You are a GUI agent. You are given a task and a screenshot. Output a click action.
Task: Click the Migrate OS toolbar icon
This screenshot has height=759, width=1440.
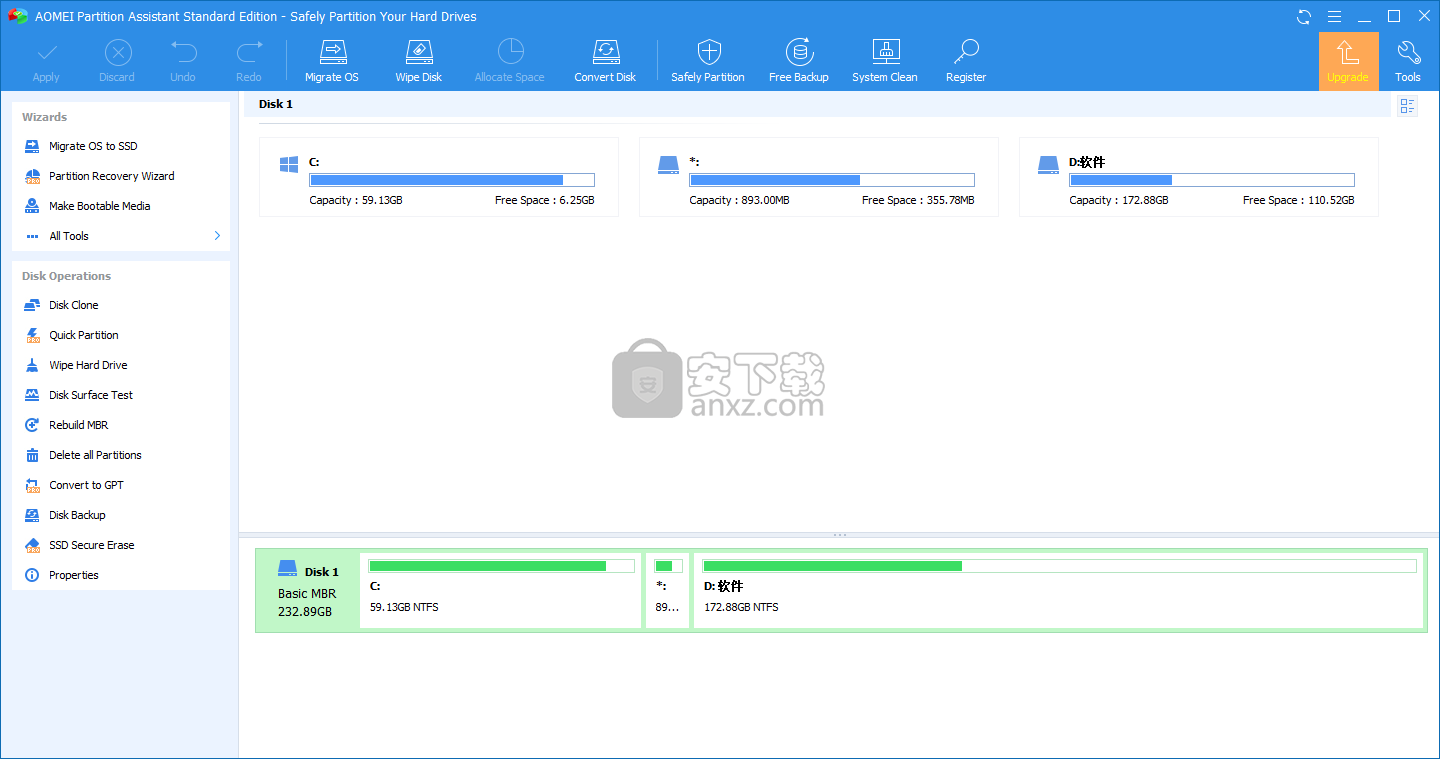pyautogui.click(x=331, y=52)
